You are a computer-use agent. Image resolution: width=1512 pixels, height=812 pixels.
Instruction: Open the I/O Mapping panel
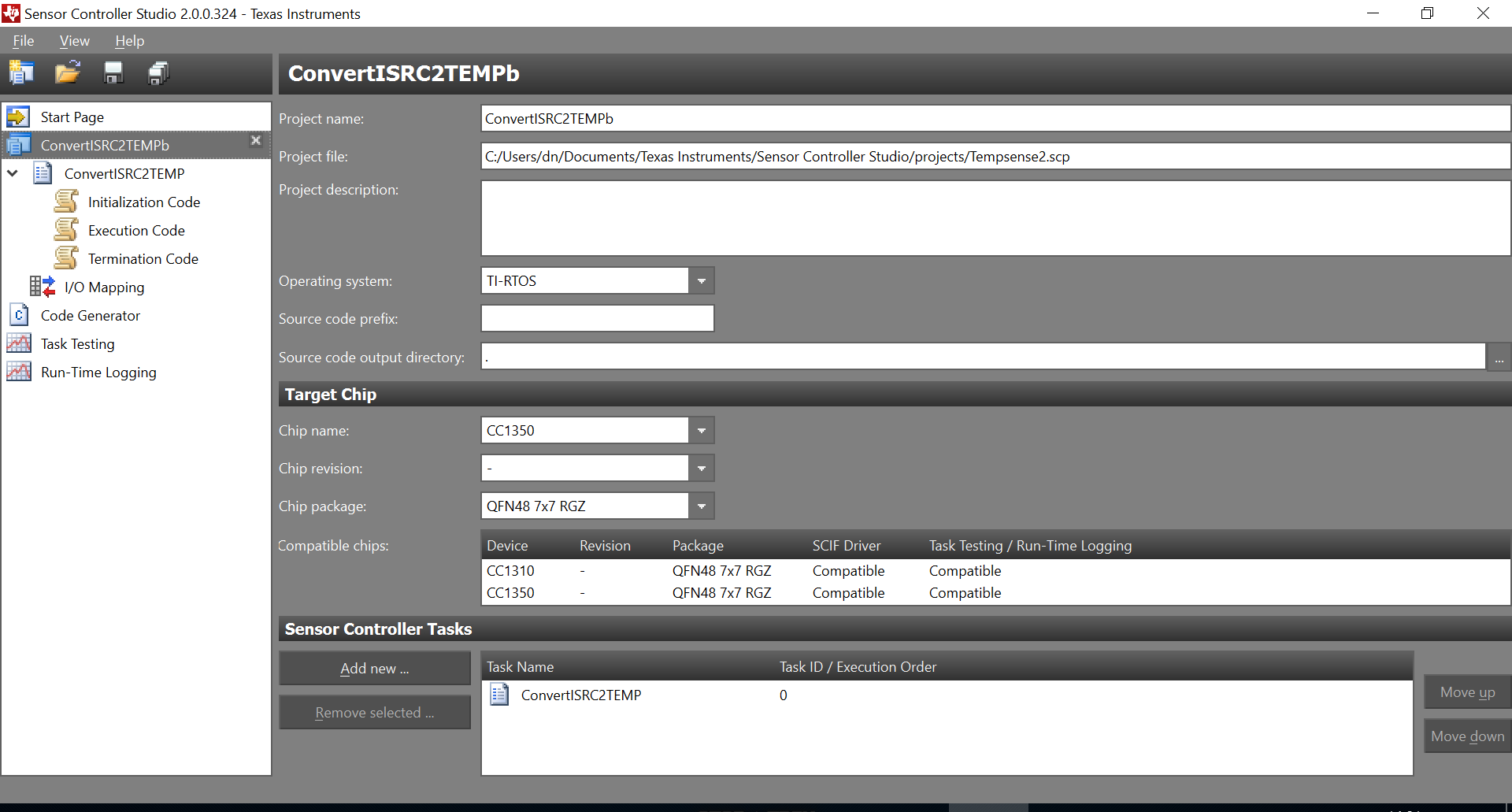click(105, 287)
